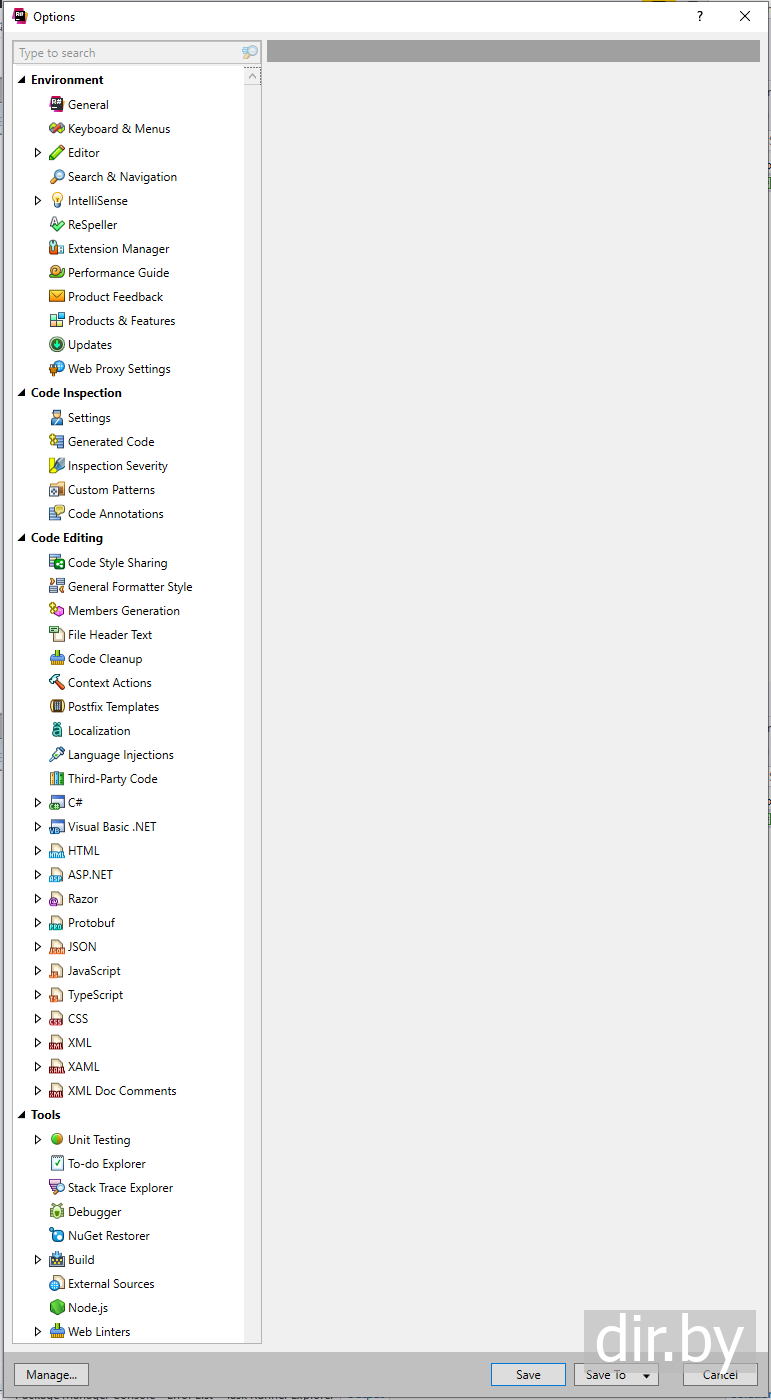The image size is (771, 1400).
Task: Click the Generated Code icon
Action: point(57,441)
